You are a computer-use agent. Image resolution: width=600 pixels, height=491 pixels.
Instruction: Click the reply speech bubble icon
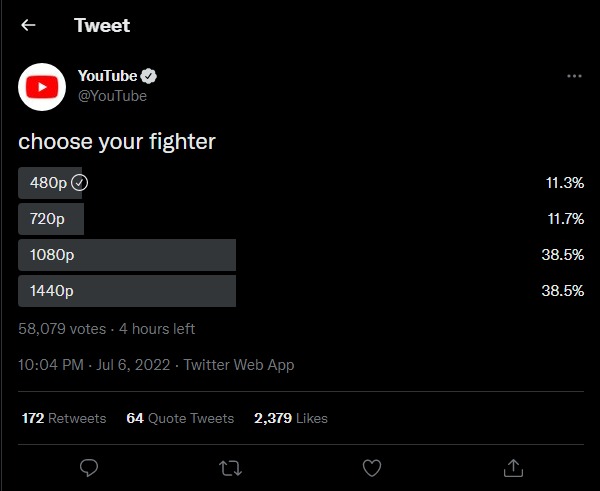[x=89, y=468]
